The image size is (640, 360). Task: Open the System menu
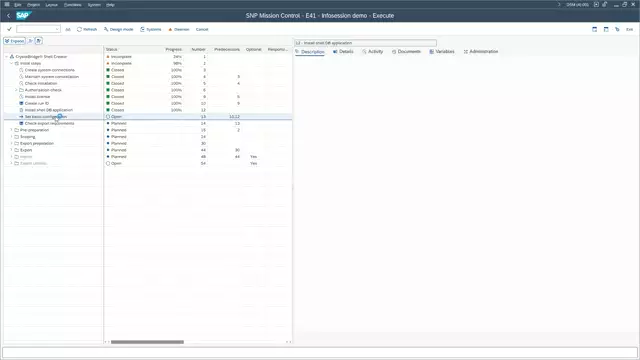click(94, 5)
